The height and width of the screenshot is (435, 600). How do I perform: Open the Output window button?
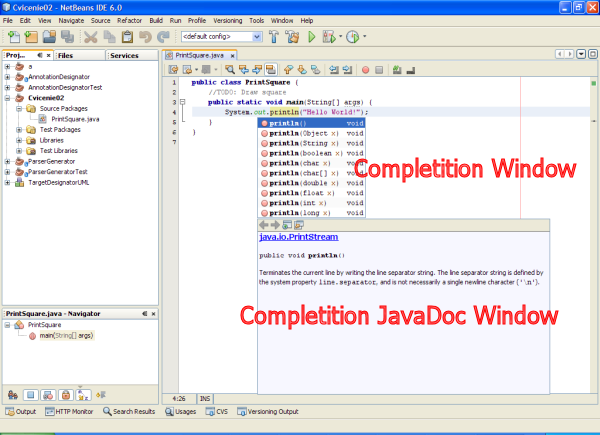(21, 412)
